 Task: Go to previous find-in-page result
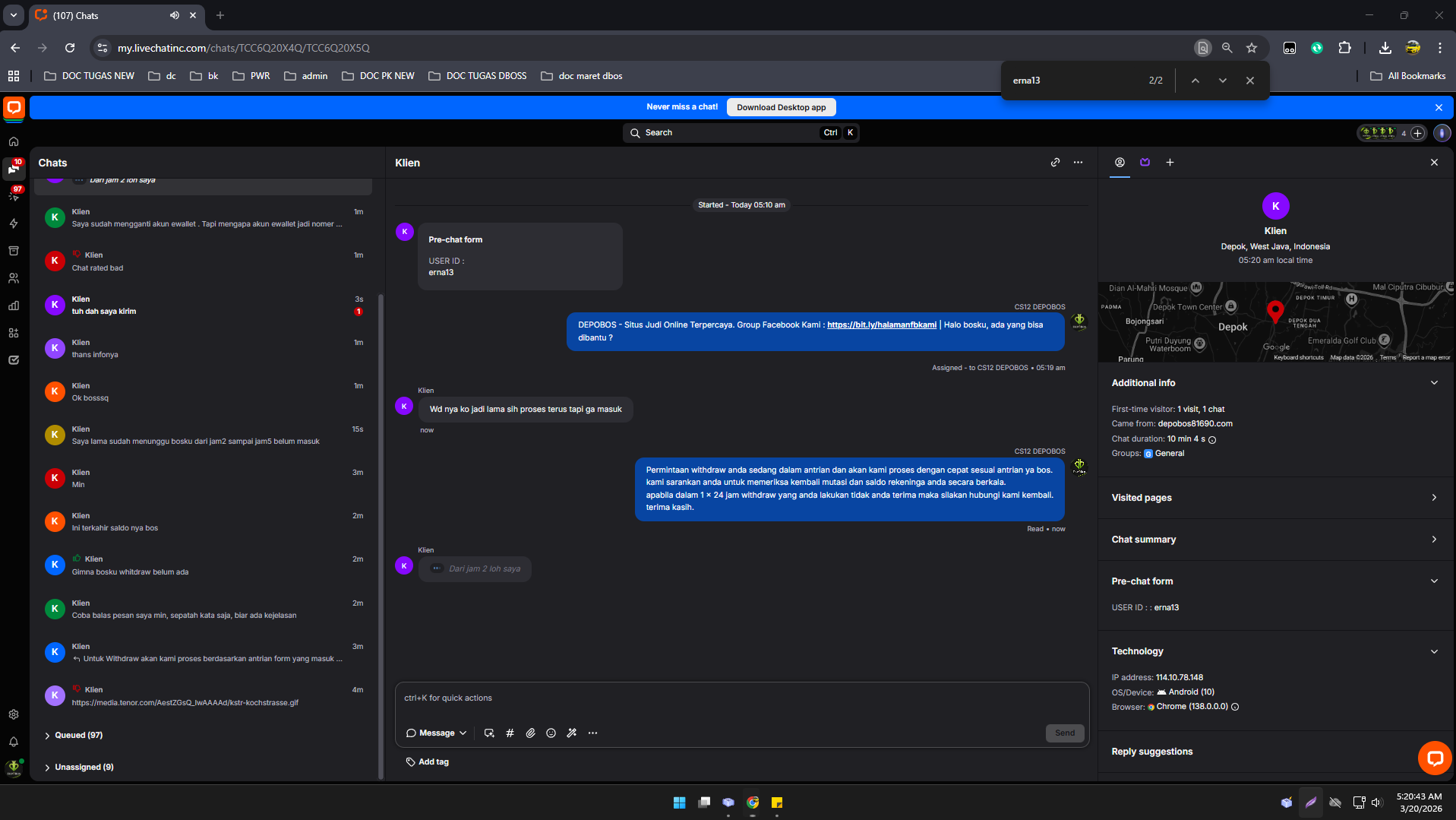(x=1195, y=81)
